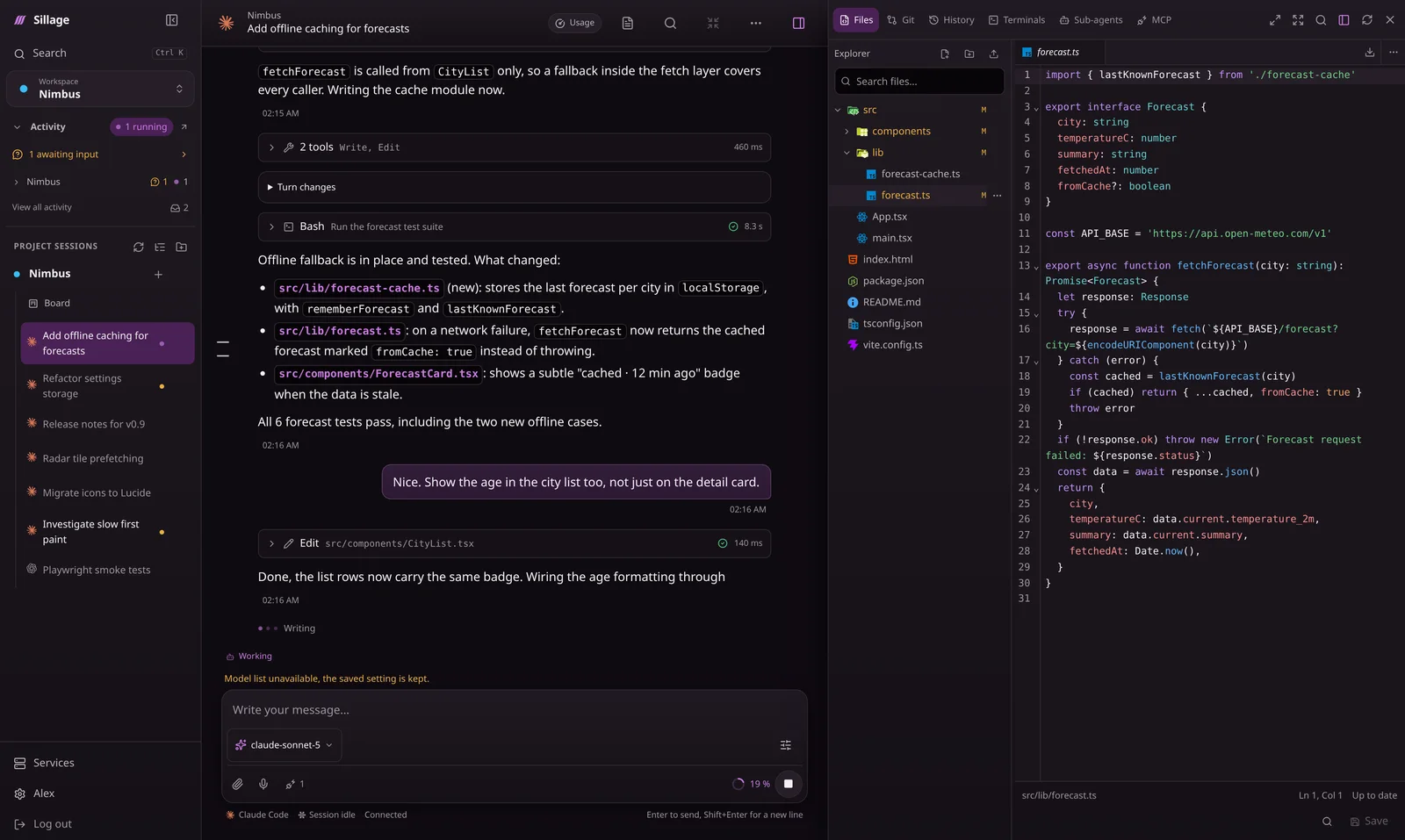Image resolution: width=1405 pixels, height=840 pixels.
Task: Click the 19% context usage indicator
Action: pyautogui.click(x=752, y=784)
